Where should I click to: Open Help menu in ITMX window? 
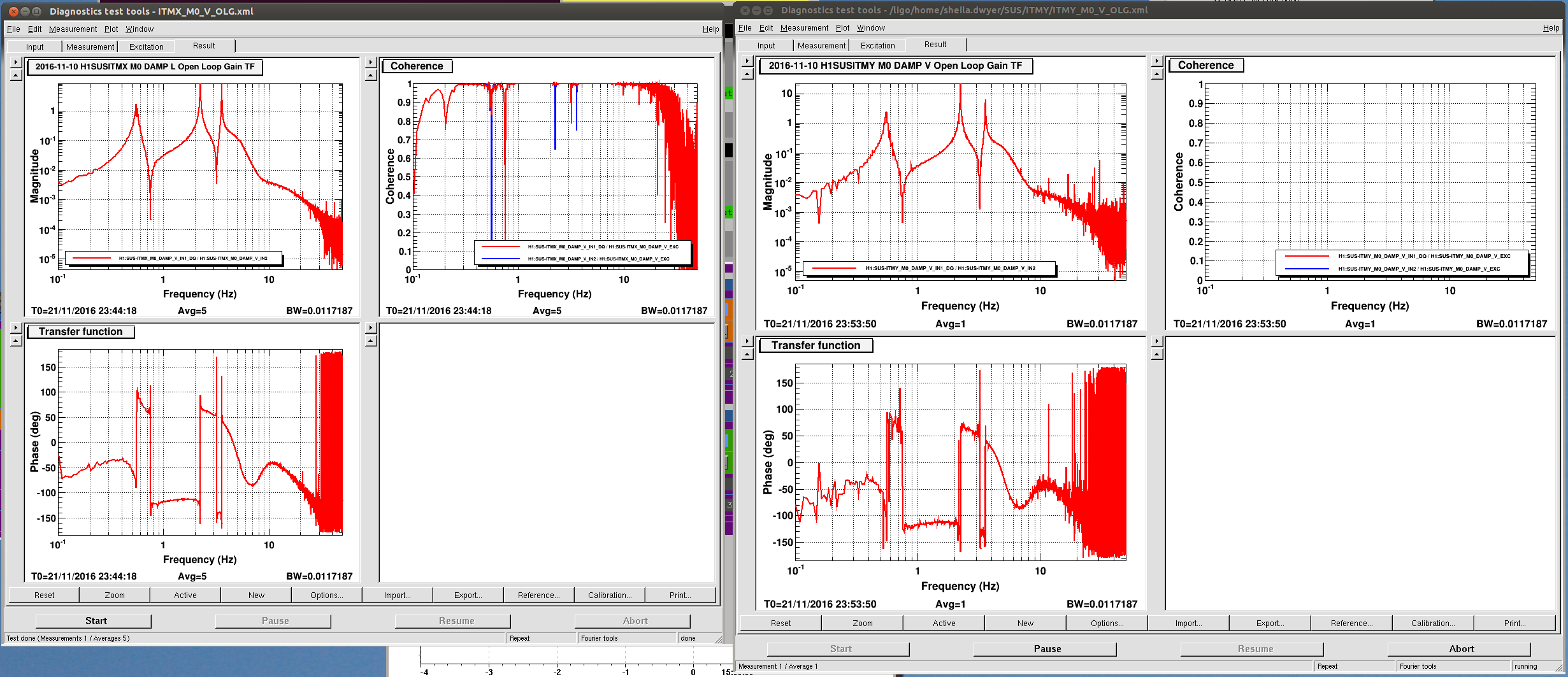tap(710, 29)
